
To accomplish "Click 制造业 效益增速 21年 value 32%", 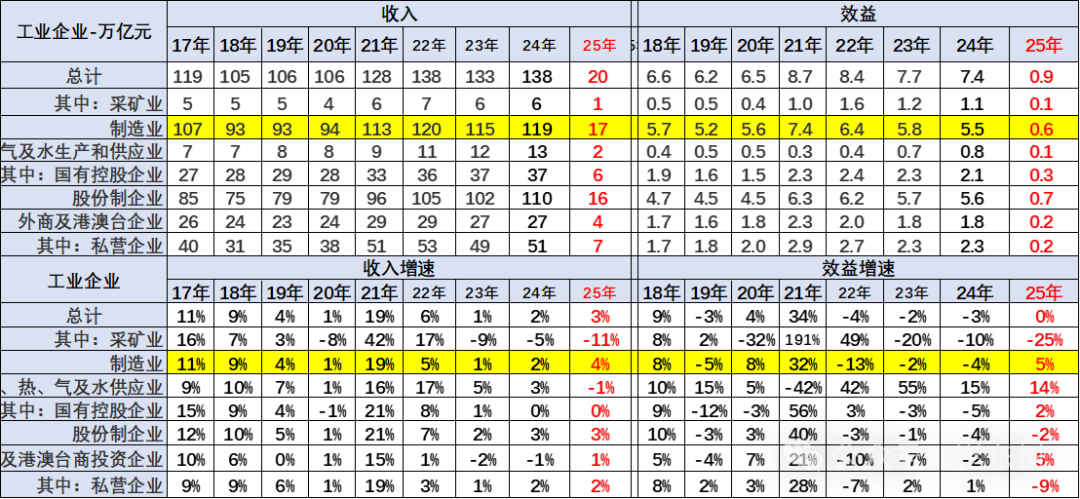I will 802,364.
